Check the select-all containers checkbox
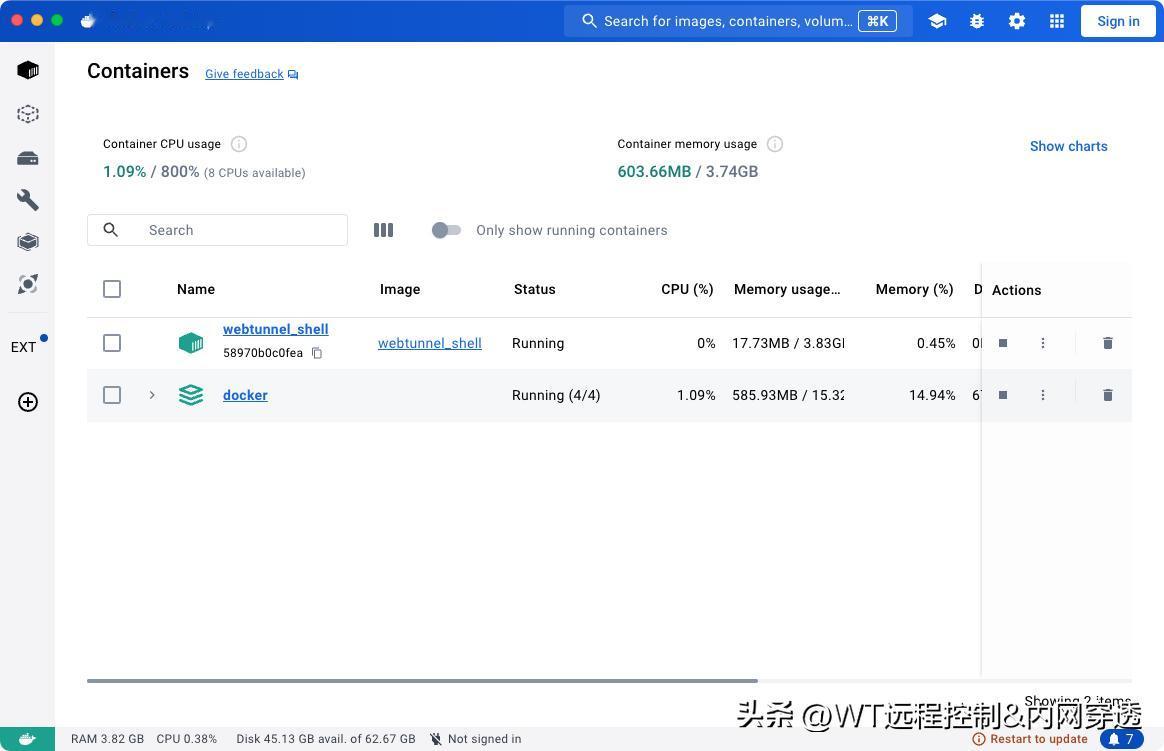Viewport: 1164px width, 751px height. 112,289
